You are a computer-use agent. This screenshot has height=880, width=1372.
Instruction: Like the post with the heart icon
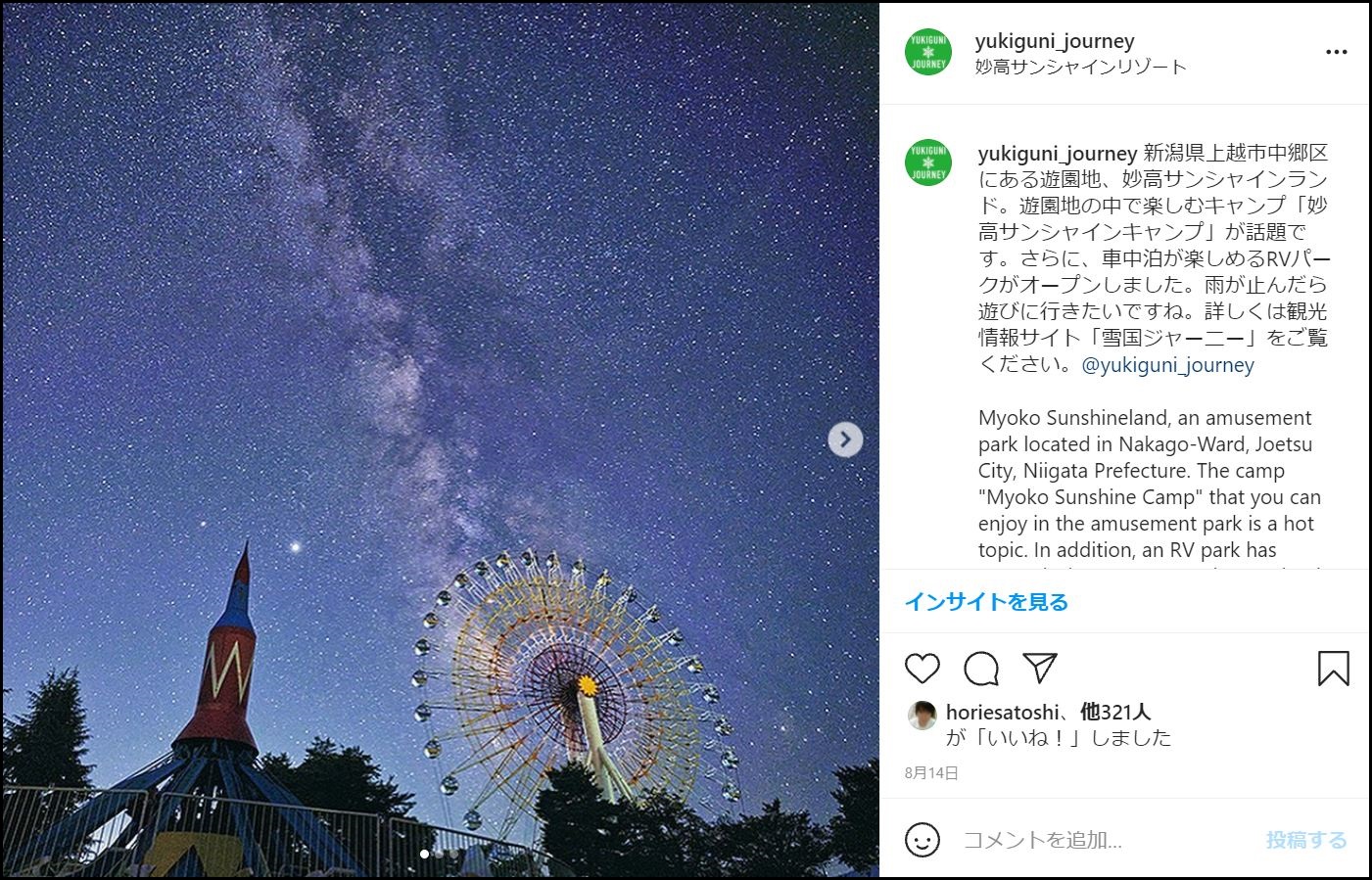(922, 669)
